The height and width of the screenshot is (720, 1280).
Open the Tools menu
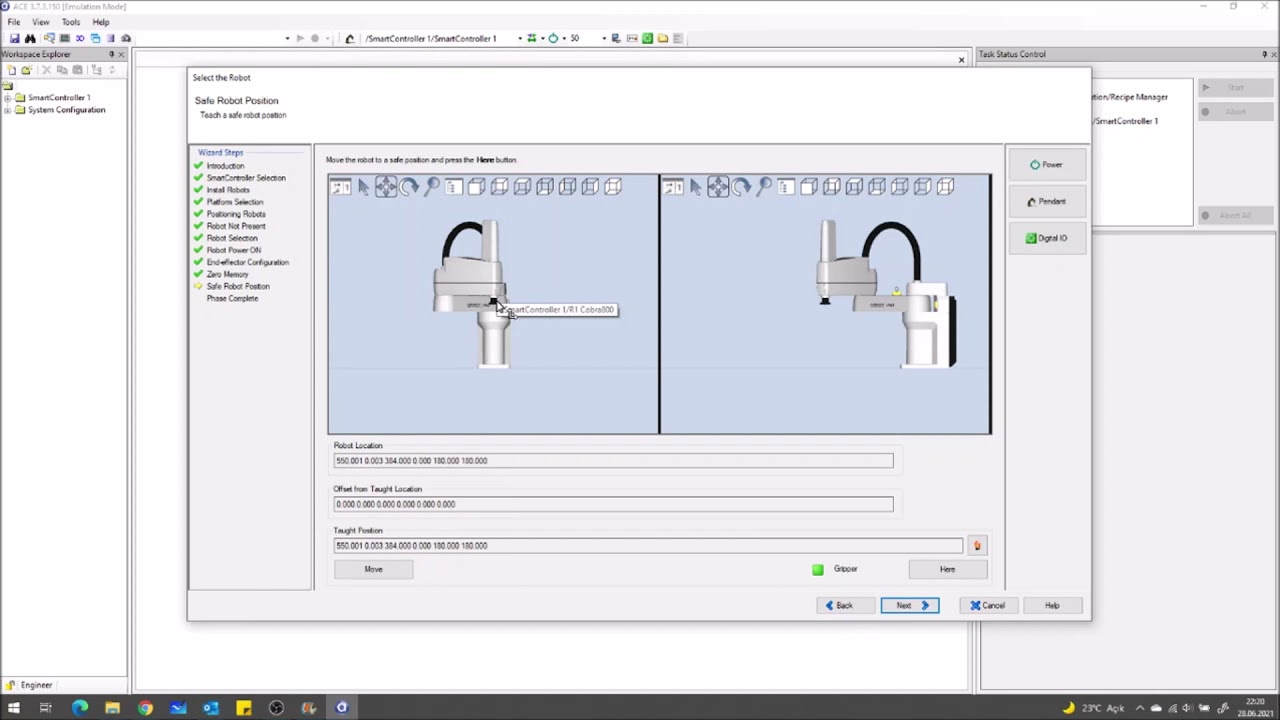[x=71, y=22]
